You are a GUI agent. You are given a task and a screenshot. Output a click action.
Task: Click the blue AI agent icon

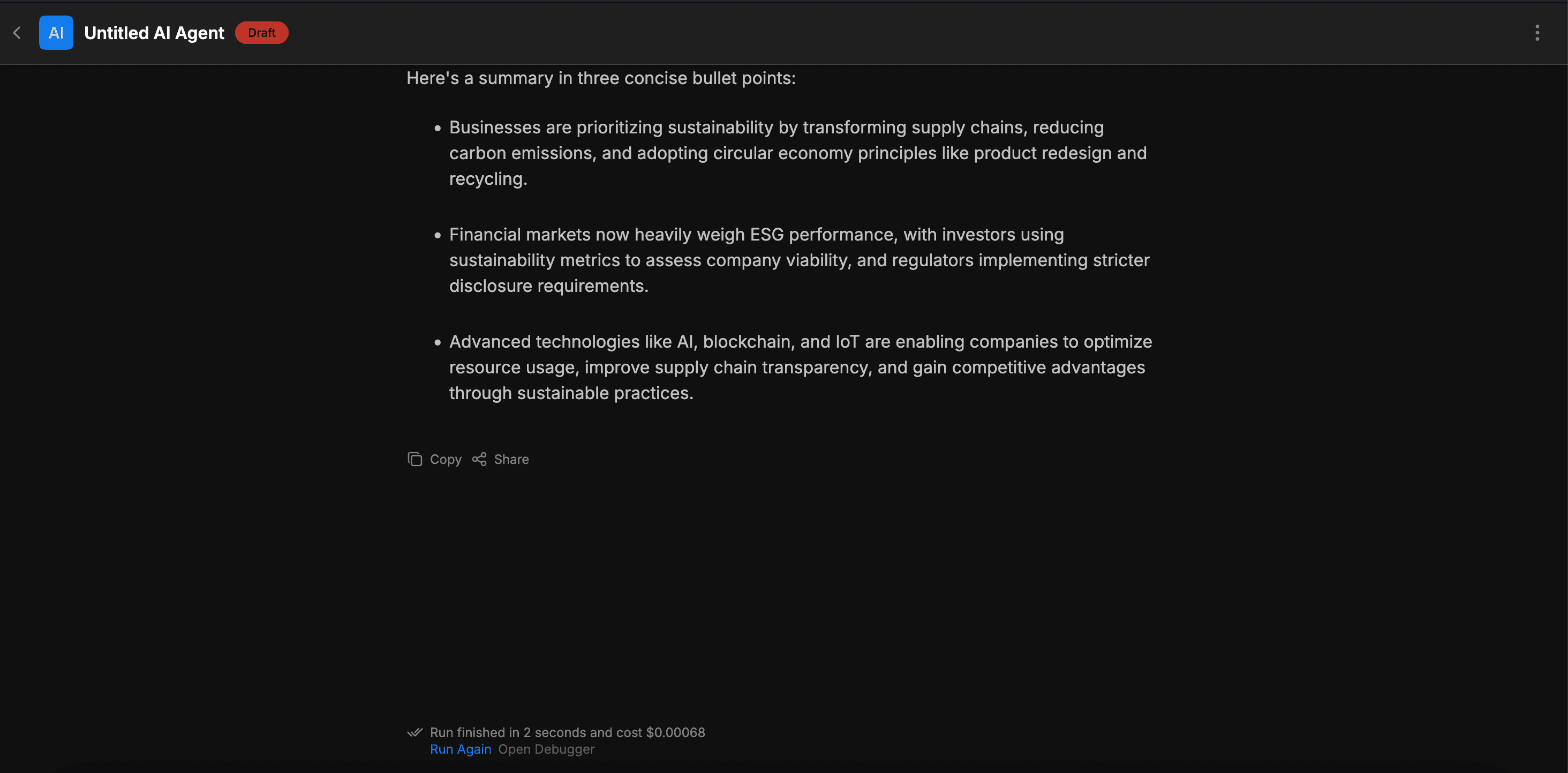[56, 33]
